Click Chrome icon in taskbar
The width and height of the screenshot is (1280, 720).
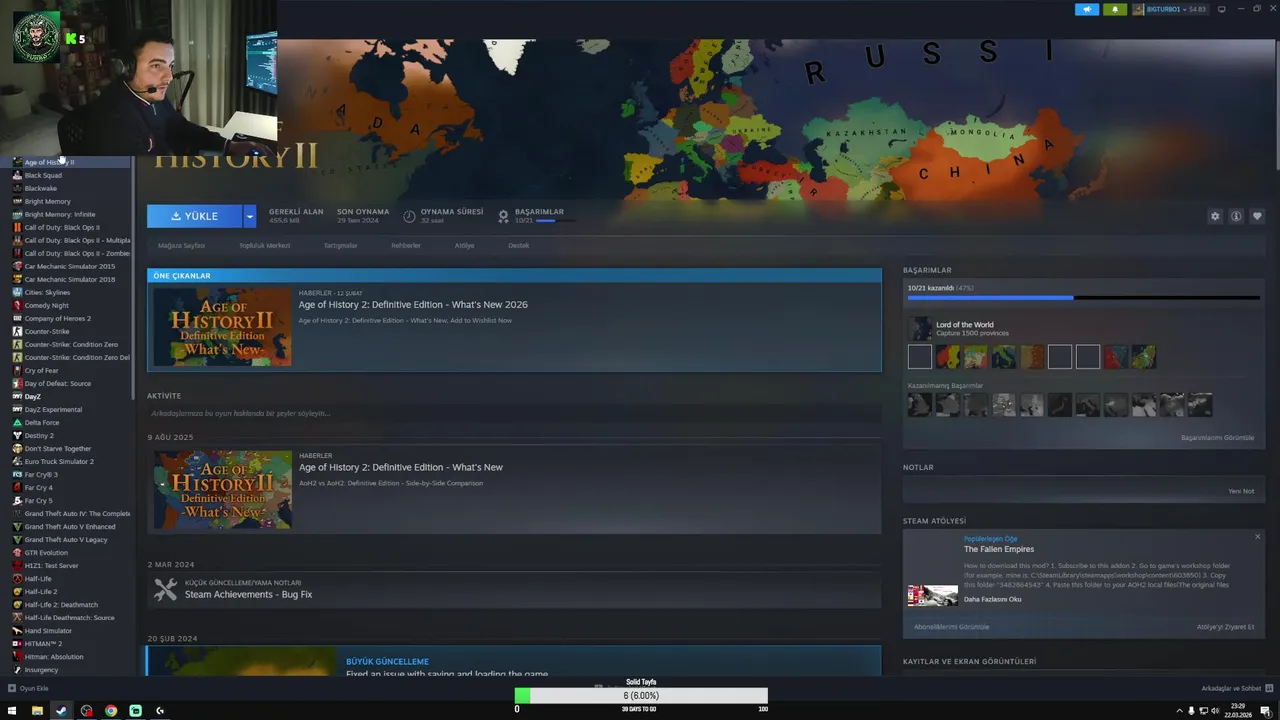coord(110,711)
